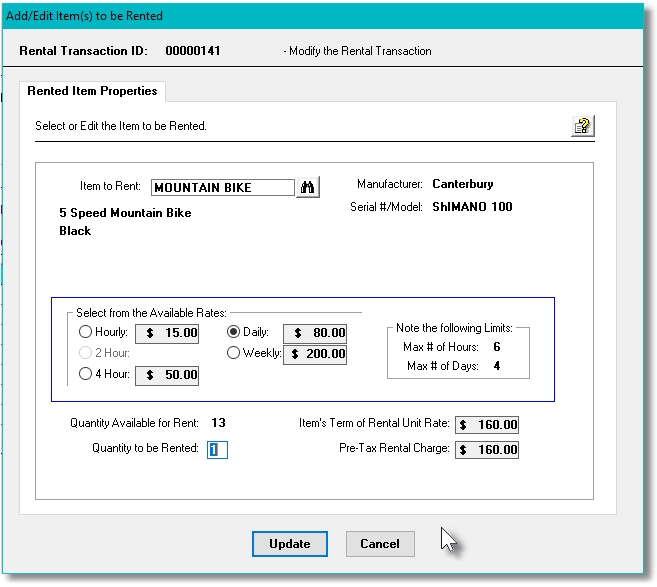Screen dimensions: 657x587
Task: Click the color text Black
Action: [75, 231]
